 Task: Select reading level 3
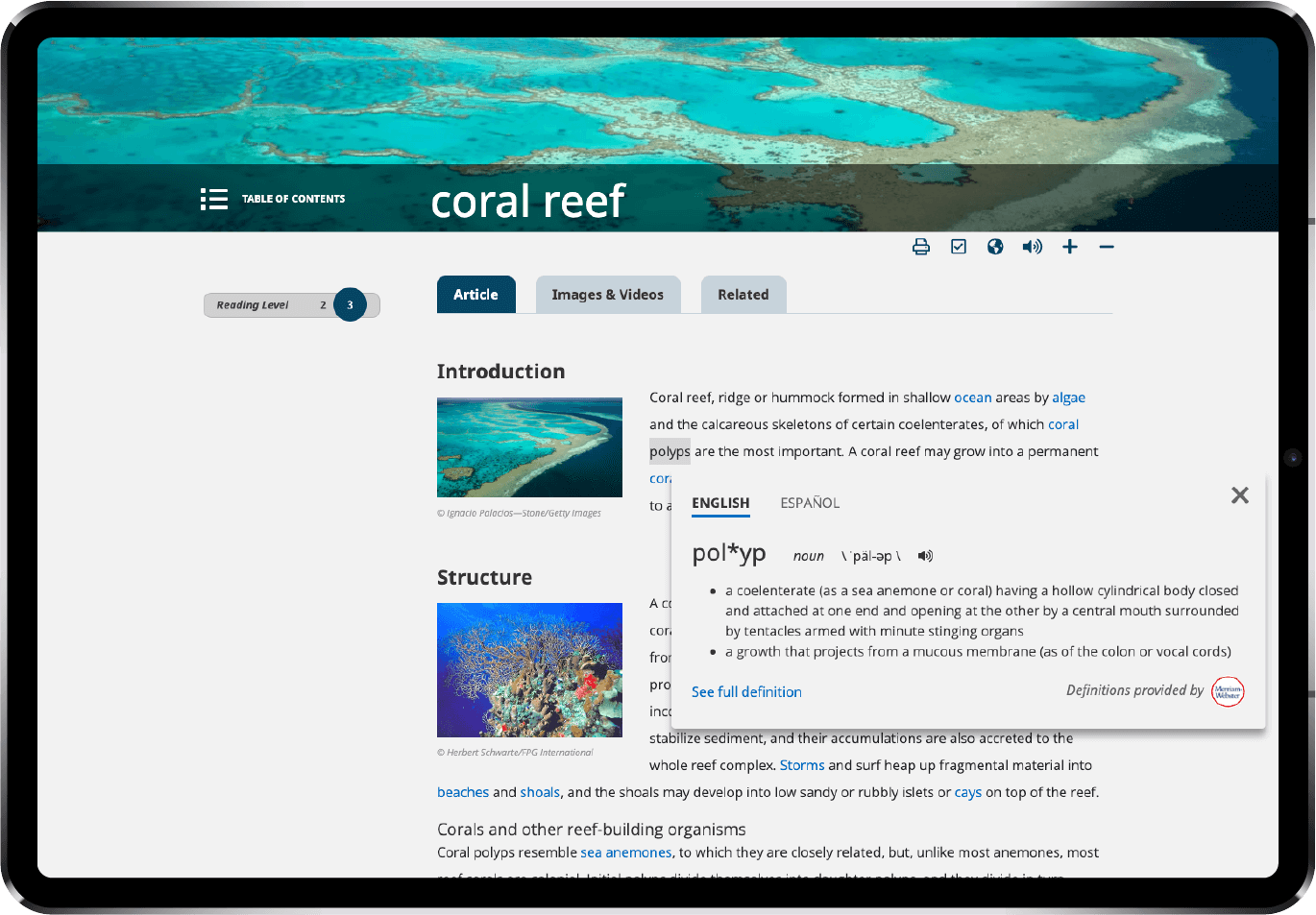click(x=350, y=305)
